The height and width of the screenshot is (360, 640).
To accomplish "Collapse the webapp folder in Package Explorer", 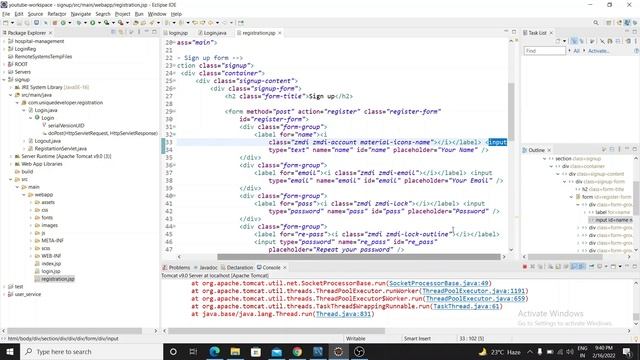I will click(24, 195).
